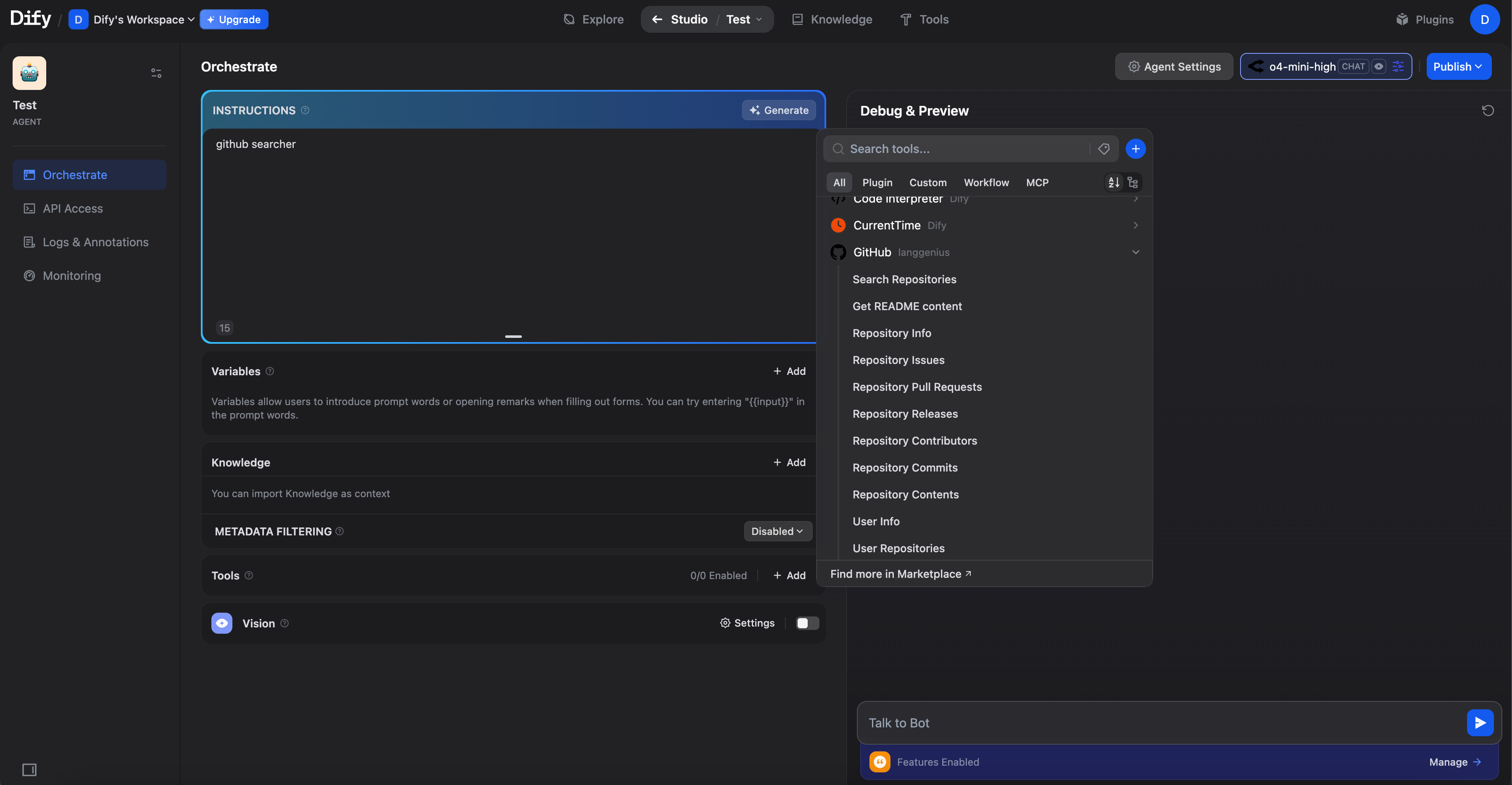The image size is (1512, 785).
Task: Click the blue send message arrow
Action: point(1480,723)
